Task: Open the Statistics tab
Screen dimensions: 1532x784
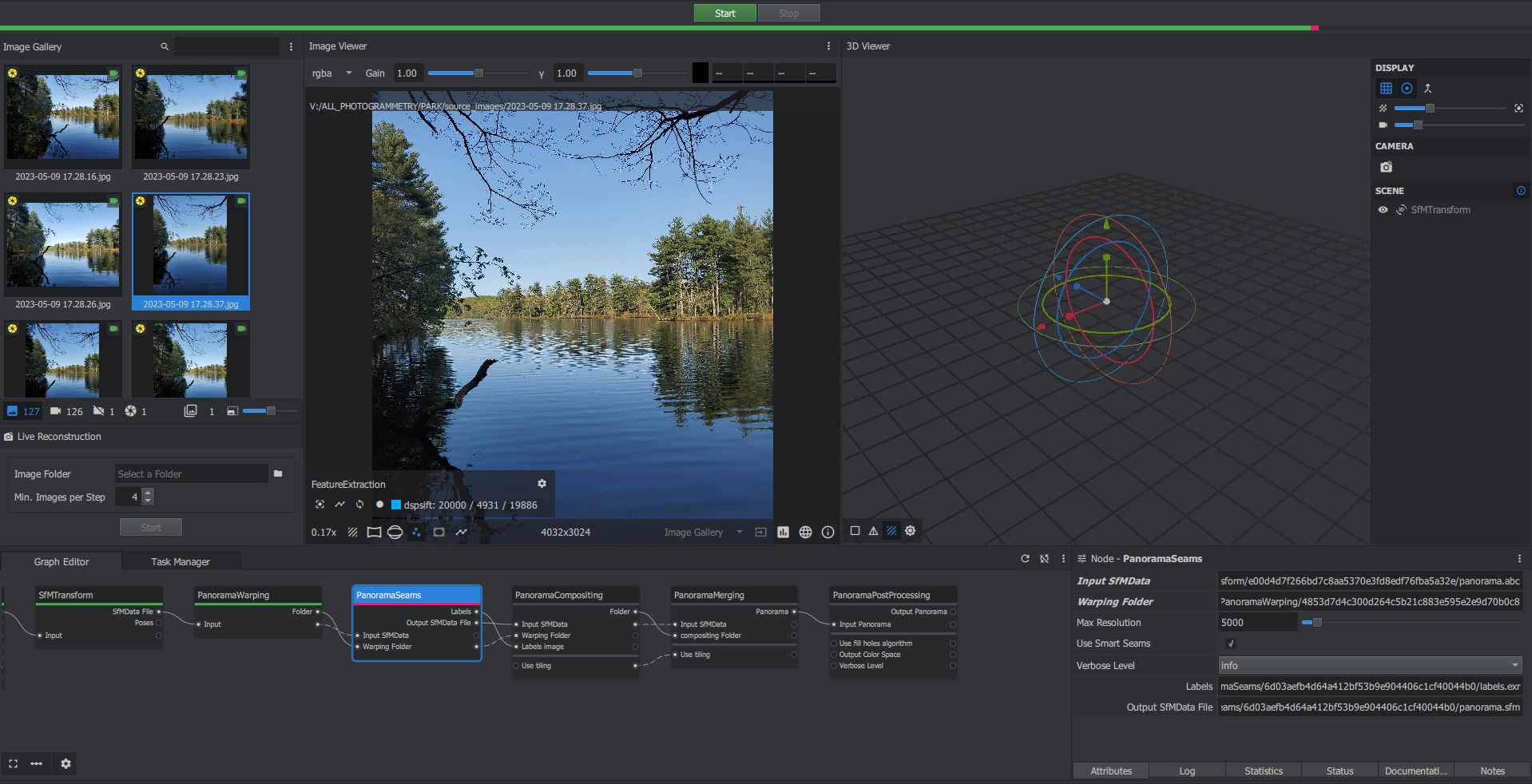Action: pyautogui.click(x=1264, y=771)
